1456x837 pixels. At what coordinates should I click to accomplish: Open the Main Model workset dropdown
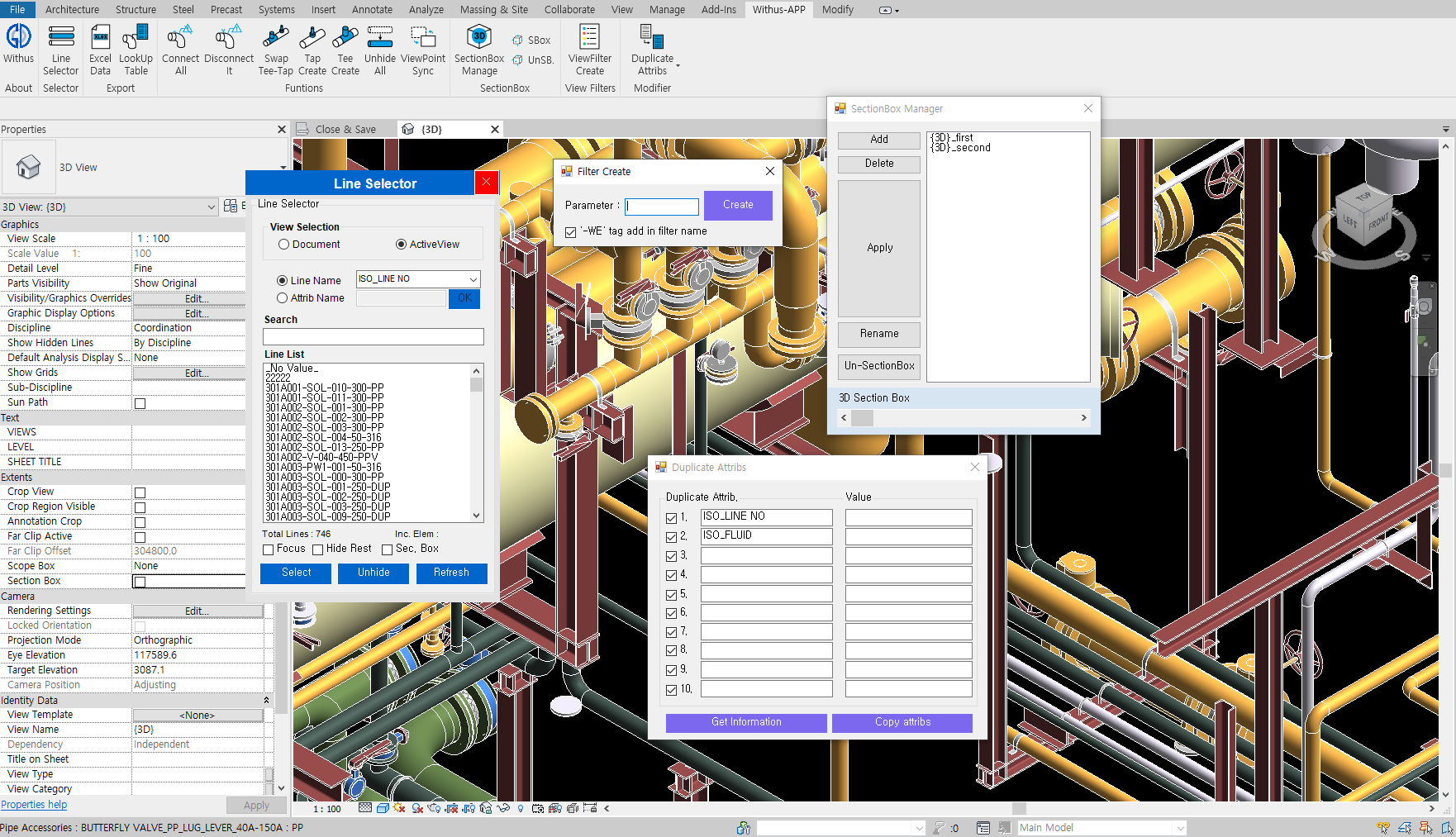coord(1180,828)
